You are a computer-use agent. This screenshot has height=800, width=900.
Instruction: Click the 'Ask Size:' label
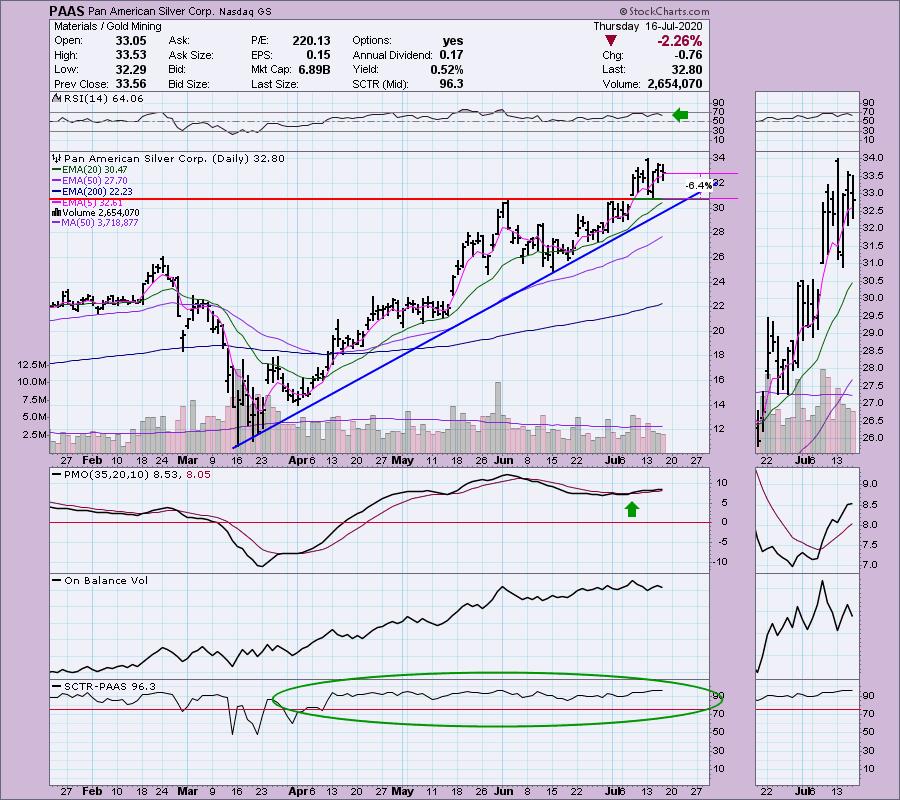(191, 55)
